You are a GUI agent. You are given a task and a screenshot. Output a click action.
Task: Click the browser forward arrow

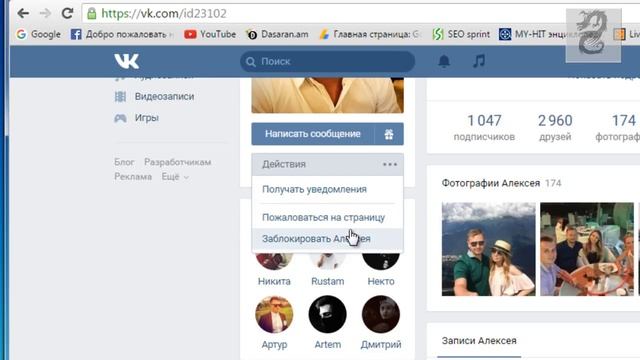click(45, 13)
